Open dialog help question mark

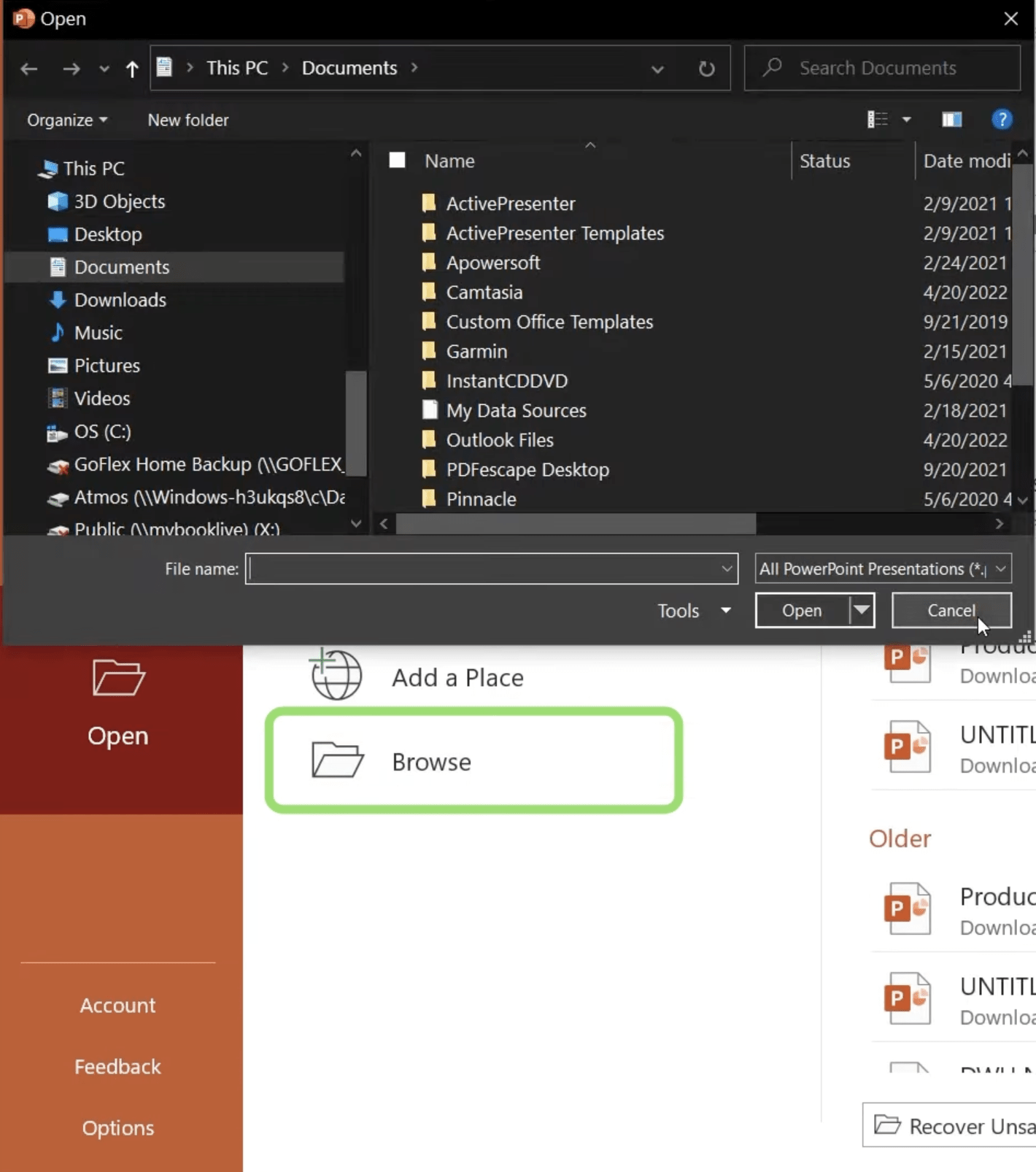(1002, 119)
